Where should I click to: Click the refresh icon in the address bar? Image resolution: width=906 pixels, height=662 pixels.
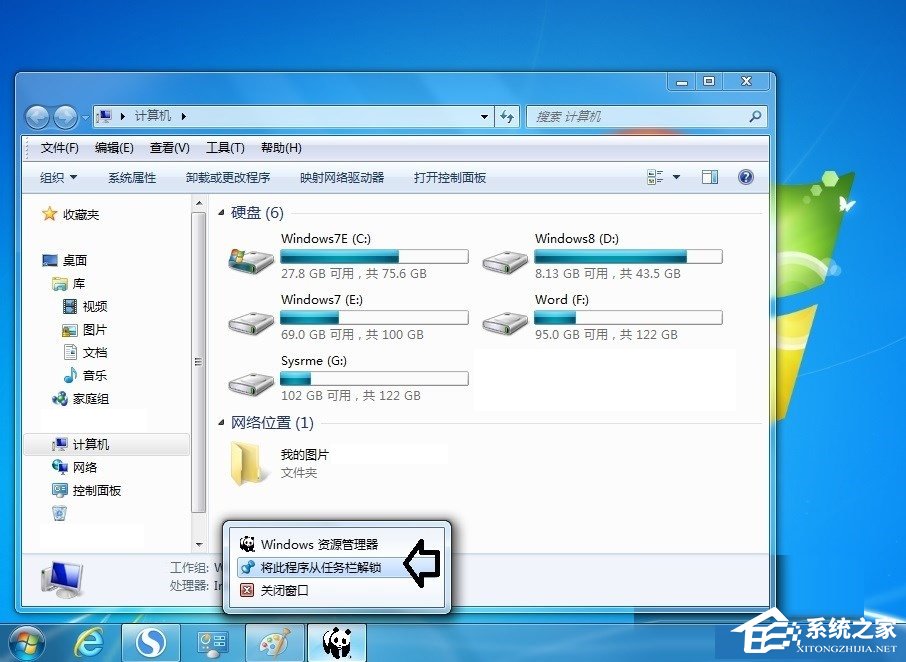507,116
